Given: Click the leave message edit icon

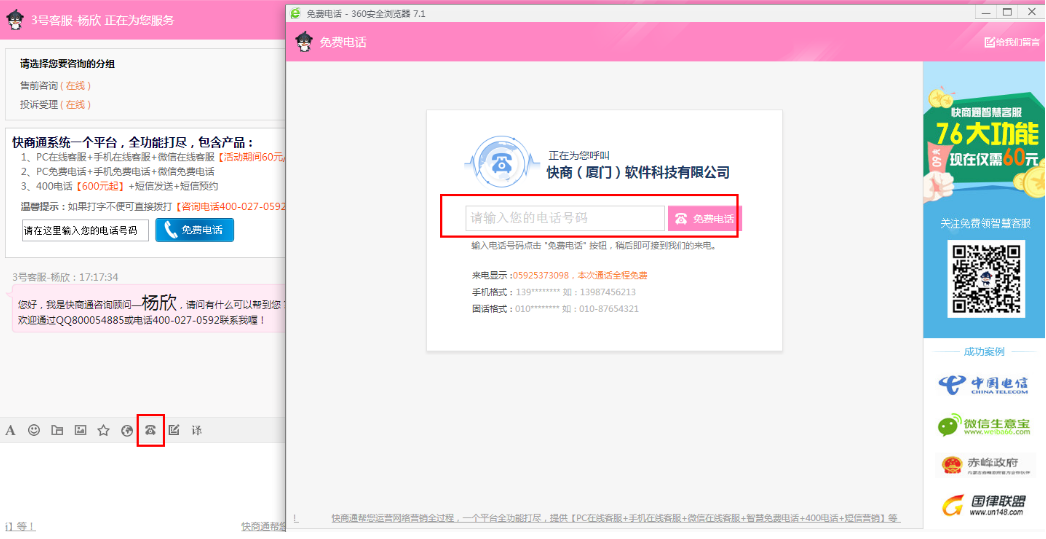Looking at the screenshot, I should pyautogui.click(x=174, y=430).
